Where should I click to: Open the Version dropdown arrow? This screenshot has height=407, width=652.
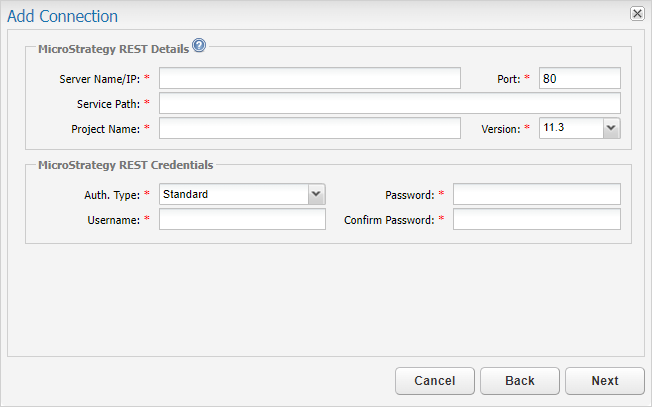click(x=611, y=128)
